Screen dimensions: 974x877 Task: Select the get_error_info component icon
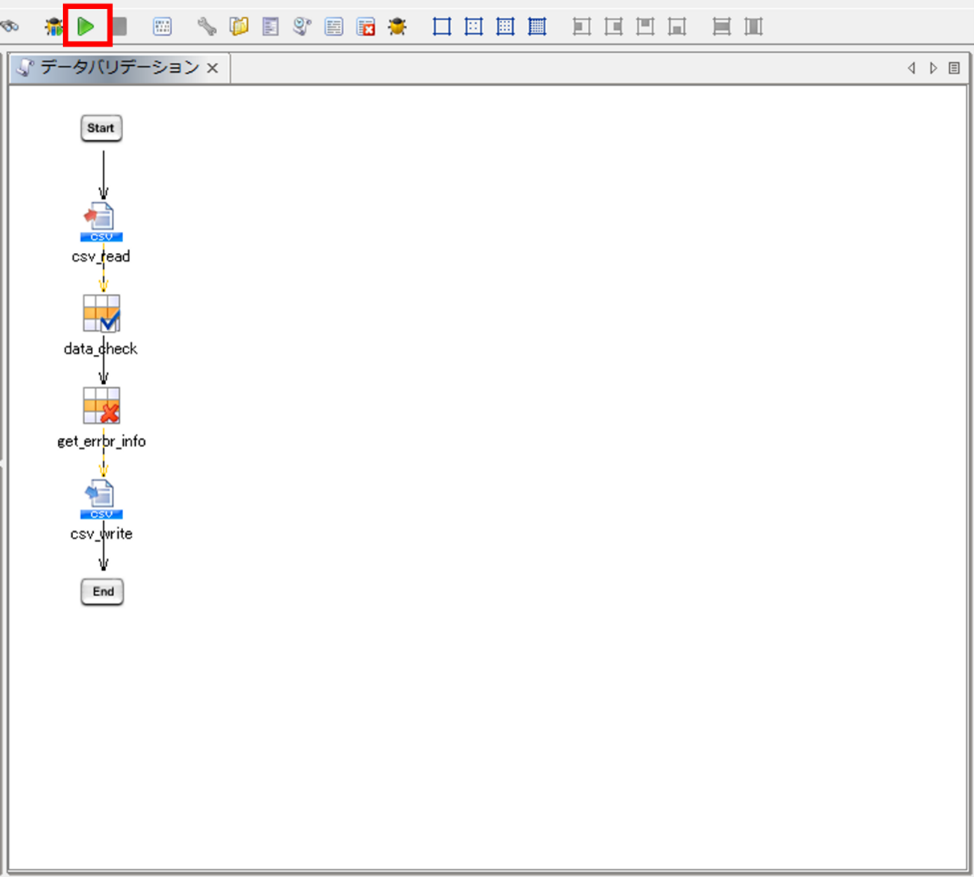[101, 406]
